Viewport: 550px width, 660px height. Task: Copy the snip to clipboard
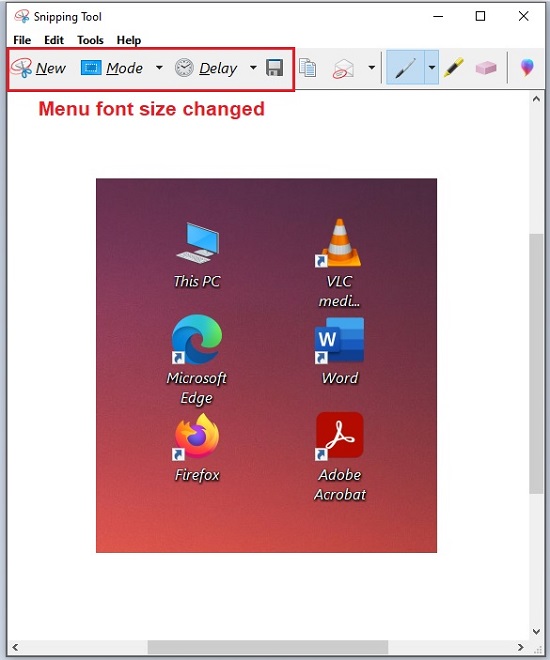(308, 68)
